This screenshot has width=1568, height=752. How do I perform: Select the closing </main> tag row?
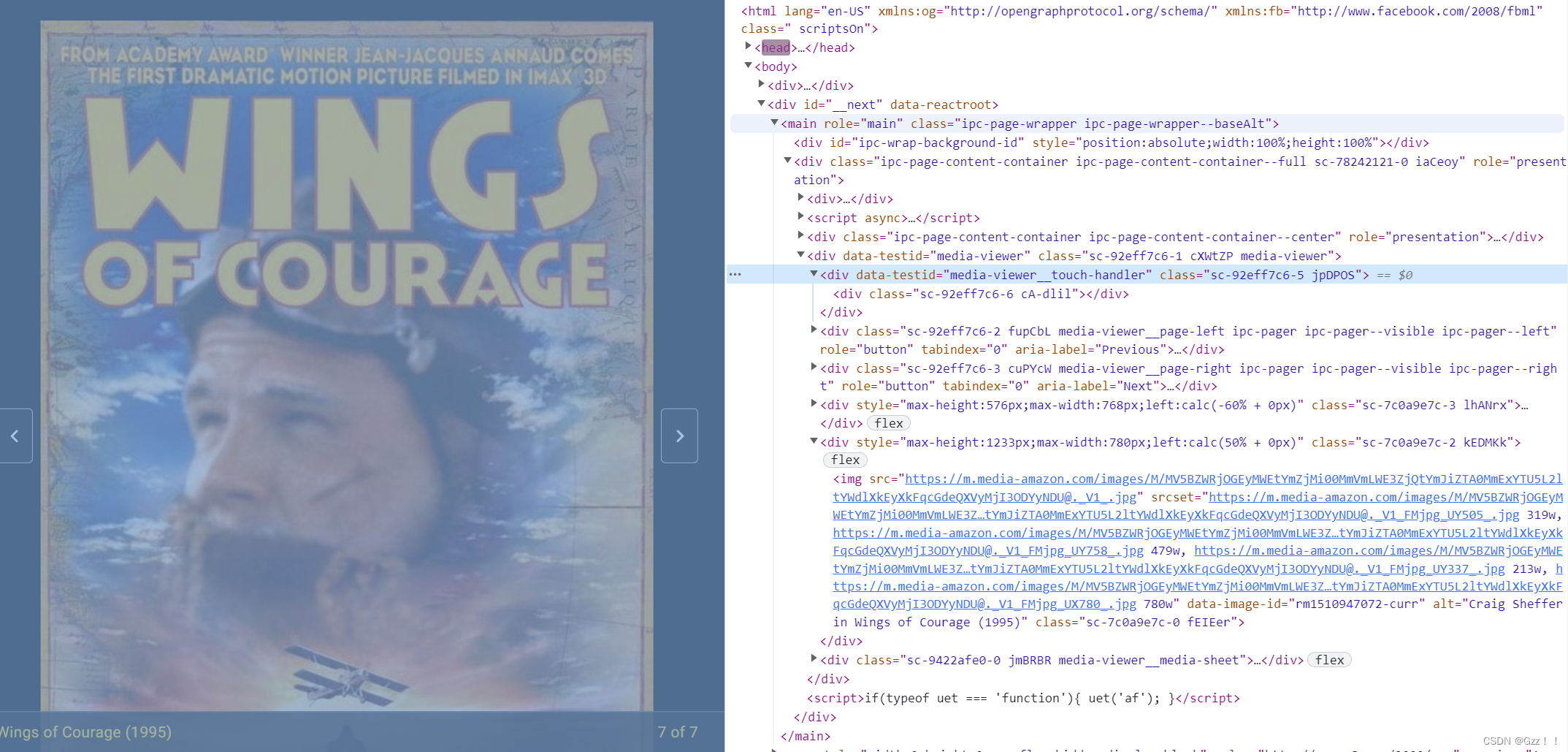tap(806, 736)
